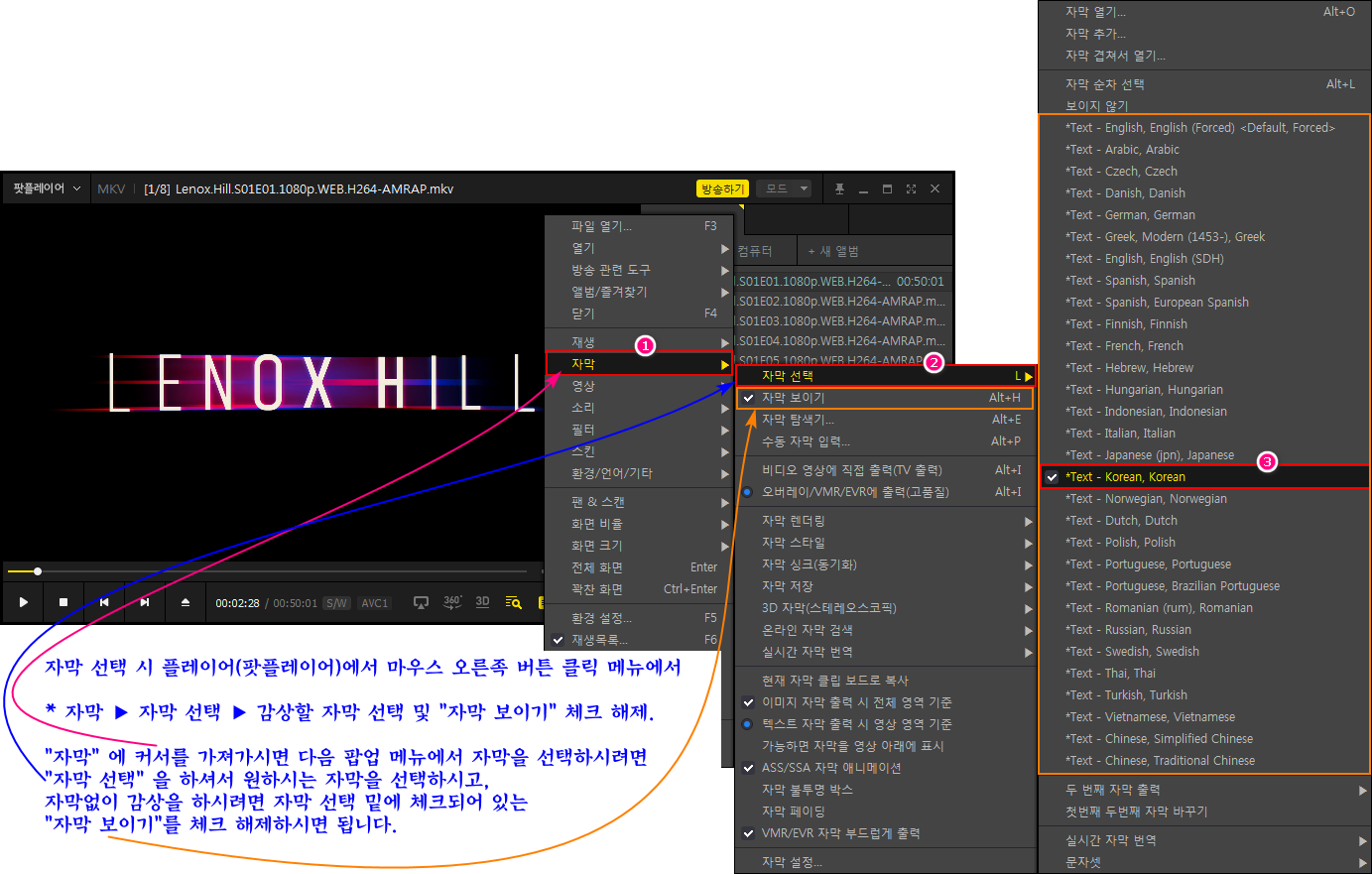This screenshot has height=874, width=1372.
Task: Click the Play button in player controls
Action: [x=24, y=602]
